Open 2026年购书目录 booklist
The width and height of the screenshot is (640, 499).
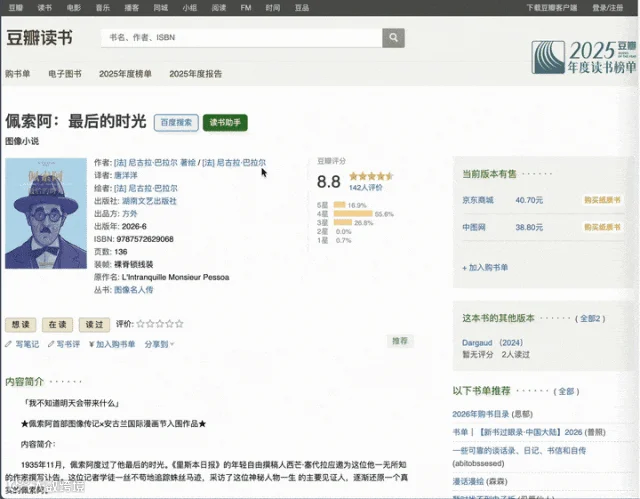(480, 414)
